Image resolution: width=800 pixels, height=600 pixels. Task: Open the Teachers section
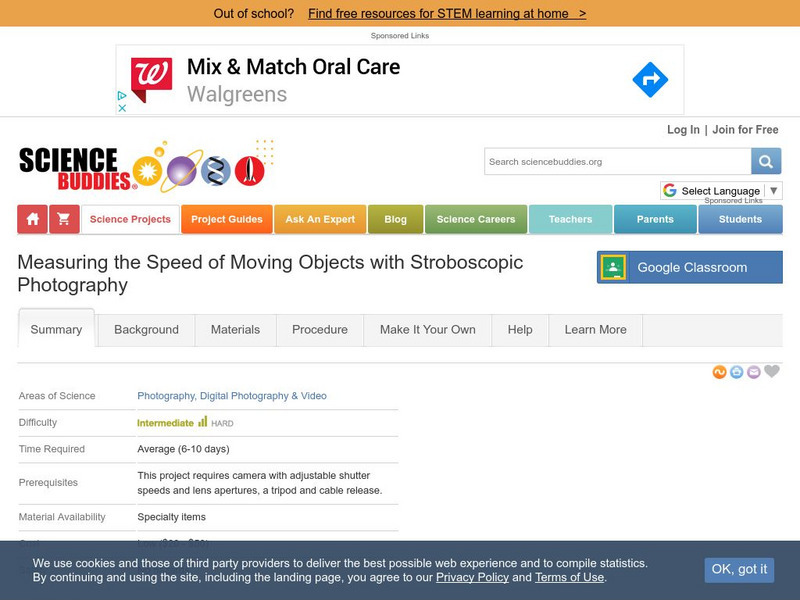570,219
